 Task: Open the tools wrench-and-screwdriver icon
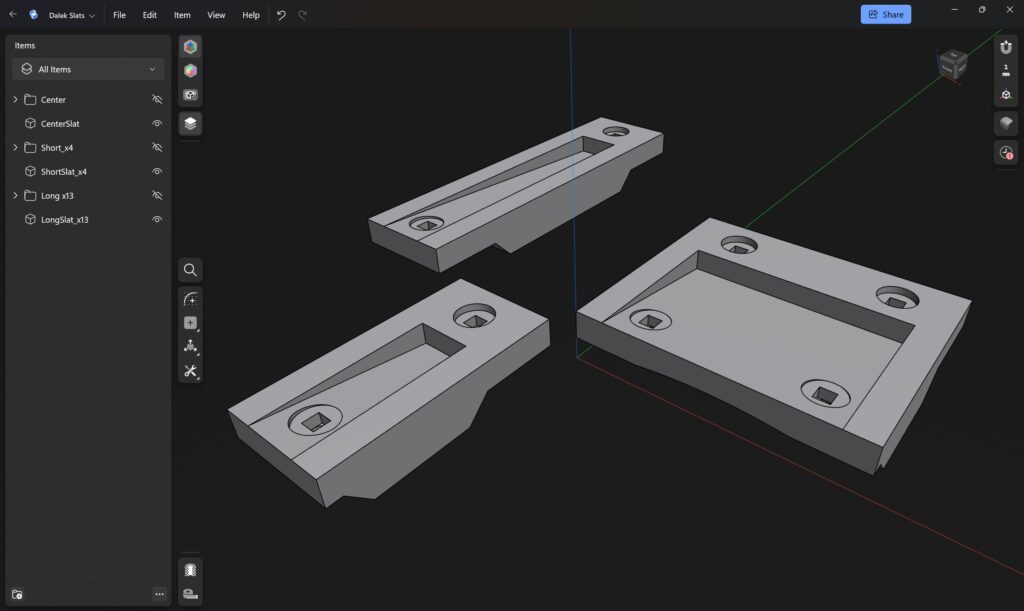tap(190, 371)
